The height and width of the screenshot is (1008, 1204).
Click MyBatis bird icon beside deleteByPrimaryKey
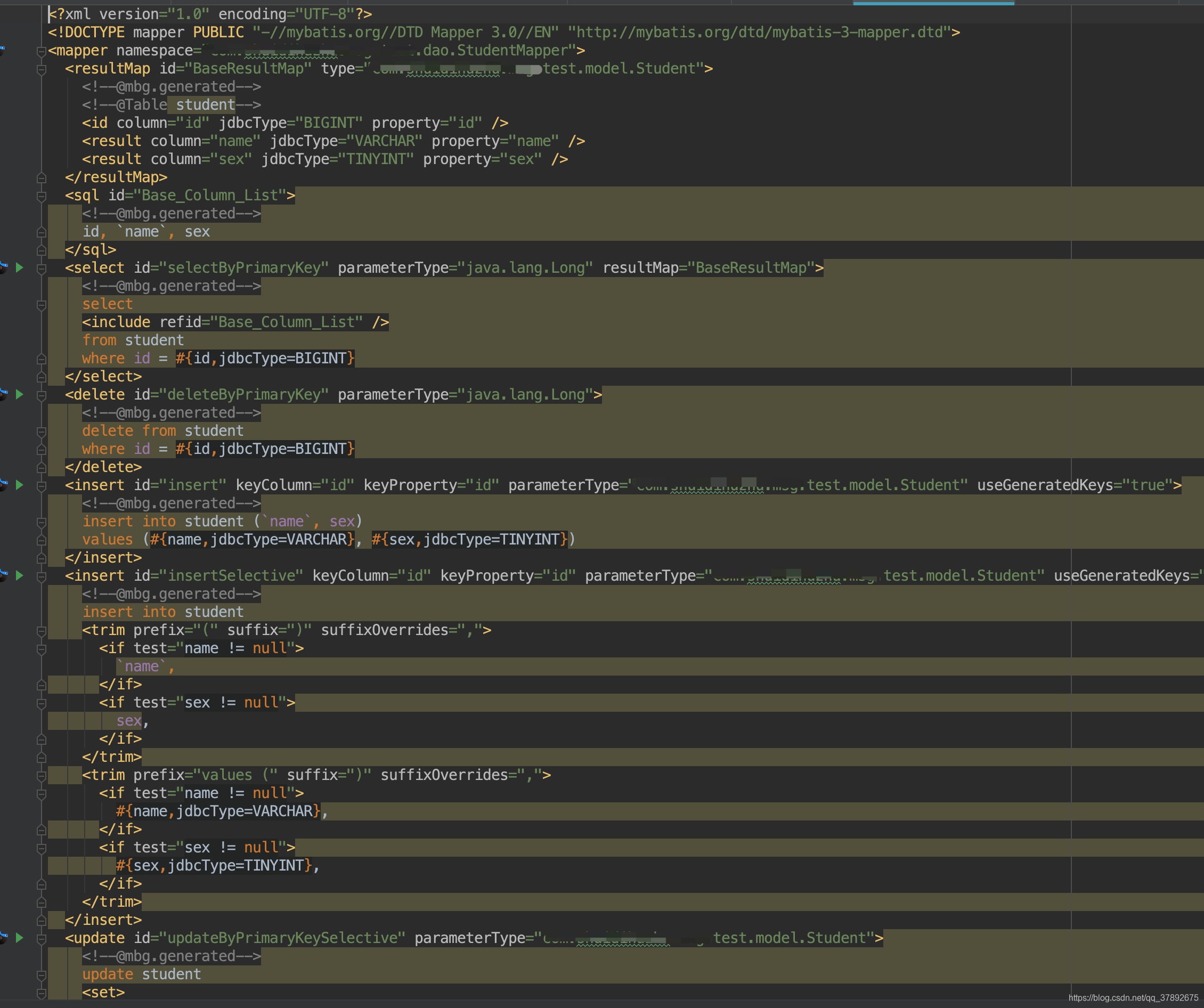[x=3, y=394]
